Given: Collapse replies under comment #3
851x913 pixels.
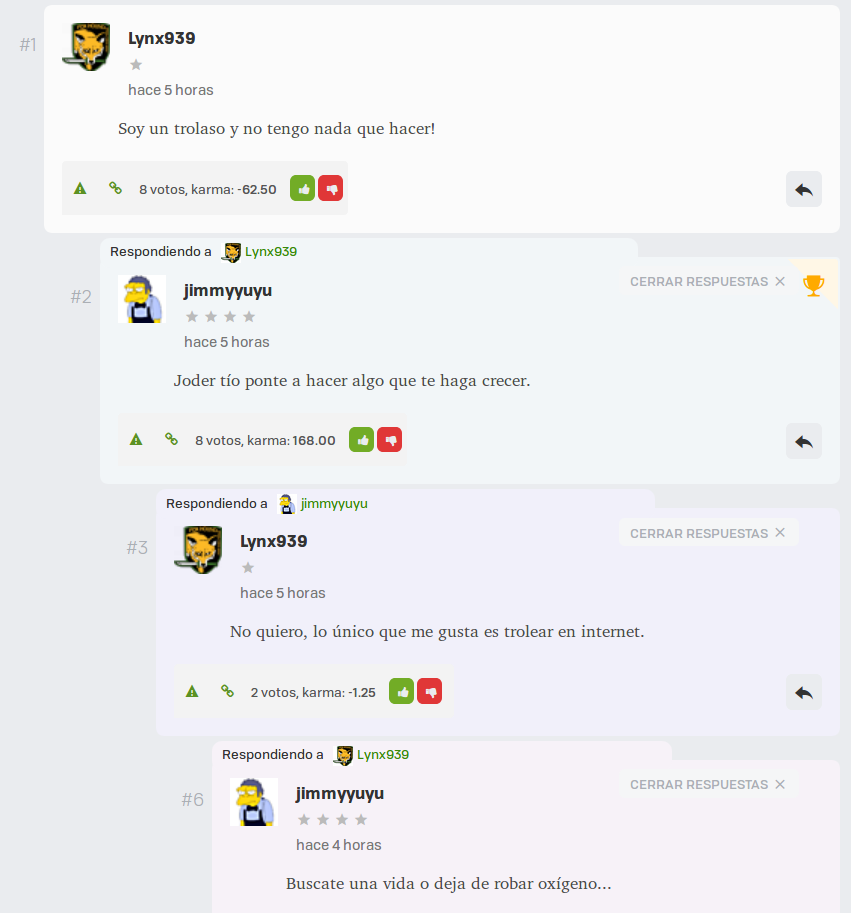Looking at the screenshot, I should pos(708,533).
